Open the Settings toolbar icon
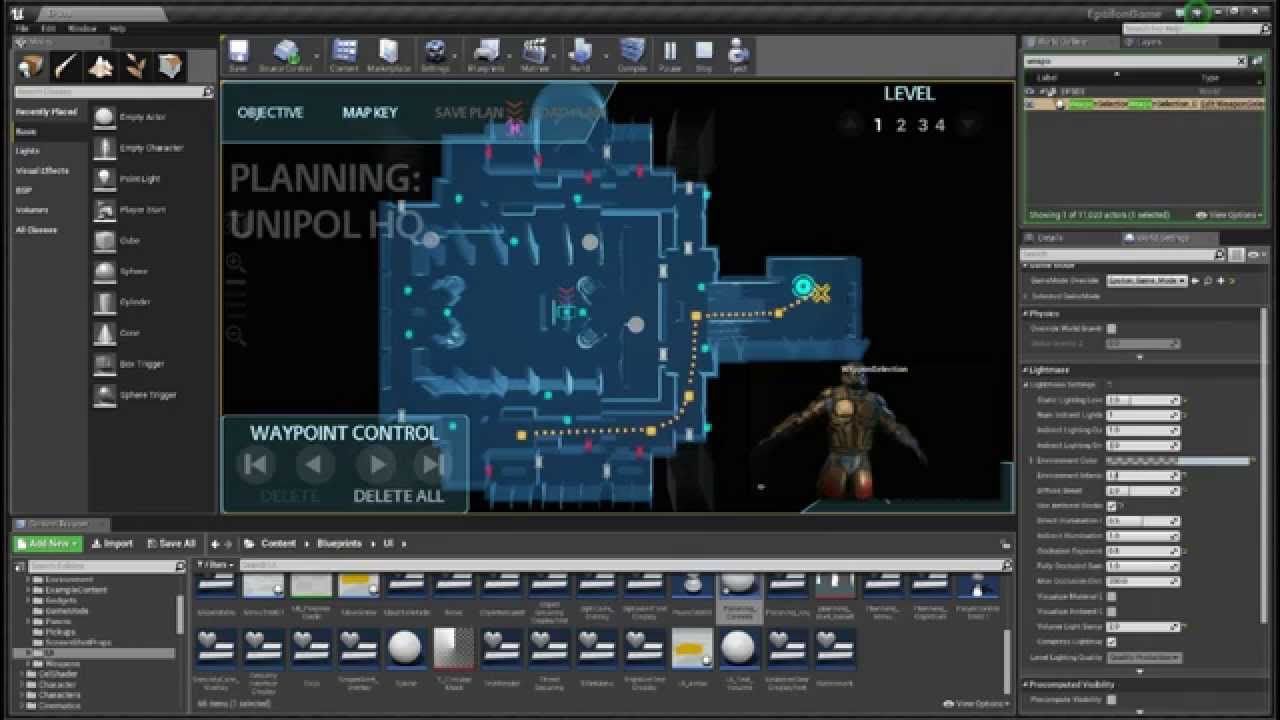Image resolution: width=1280 pixels, height=720 pixels. (436, 56)
